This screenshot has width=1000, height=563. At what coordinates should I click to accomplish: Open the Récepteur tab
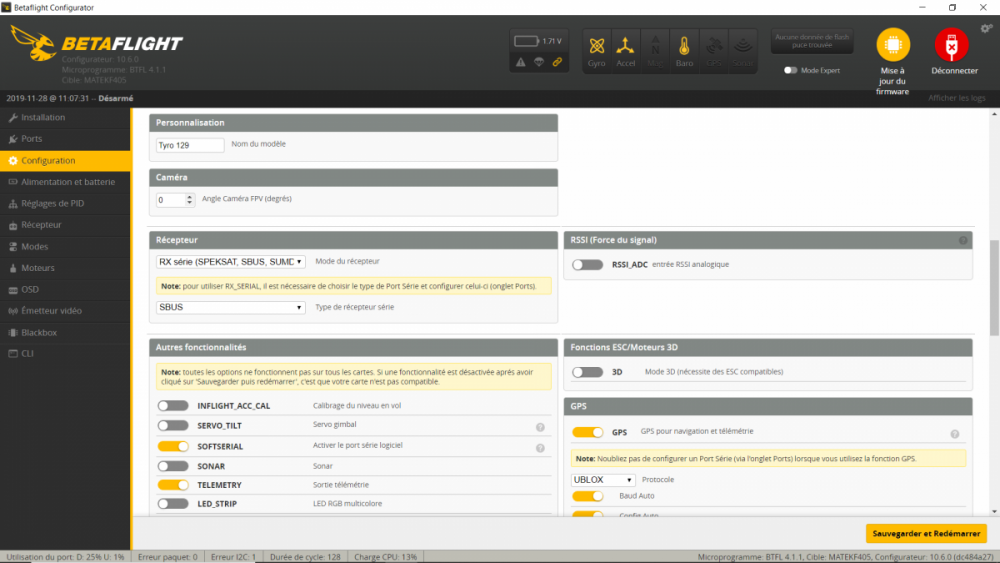(65, 225)
